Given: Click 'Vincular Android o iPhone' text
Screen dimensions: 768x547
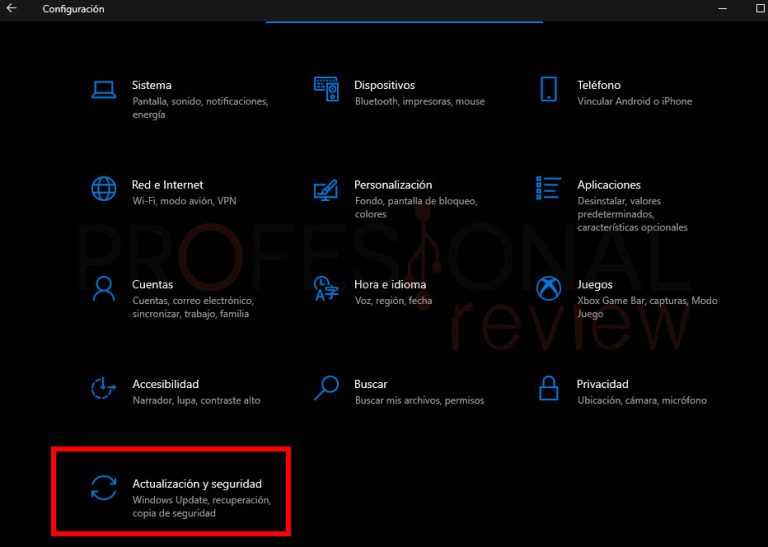Looking at the screenshot, I should point(634,101).
